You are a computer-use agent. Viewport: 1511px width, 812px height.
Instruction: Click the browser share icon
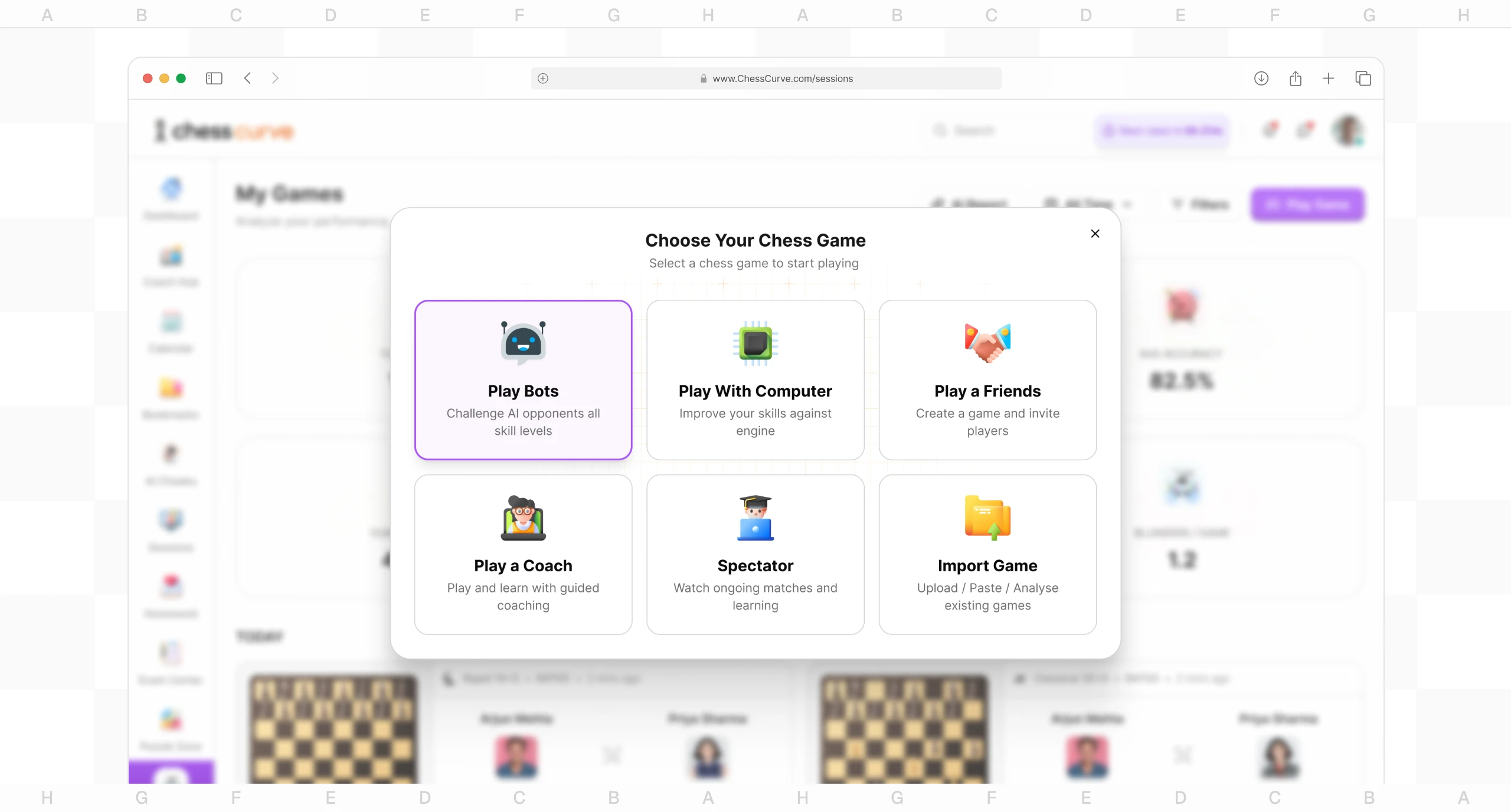click(x=1295, y=78)
